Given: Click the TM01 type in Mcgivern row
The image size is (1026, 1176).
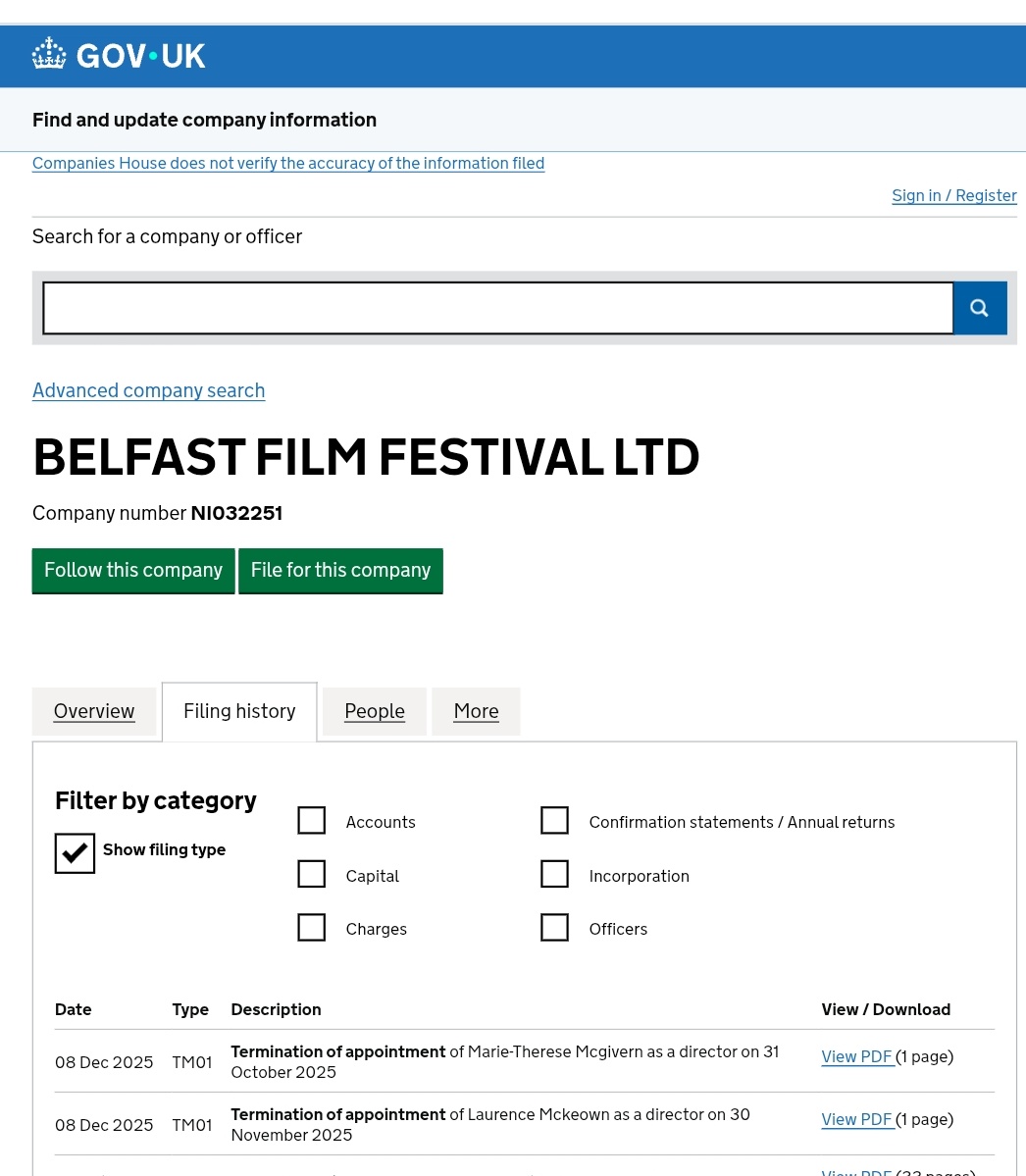Looking at the screenshot, I should coord(192,1063).
